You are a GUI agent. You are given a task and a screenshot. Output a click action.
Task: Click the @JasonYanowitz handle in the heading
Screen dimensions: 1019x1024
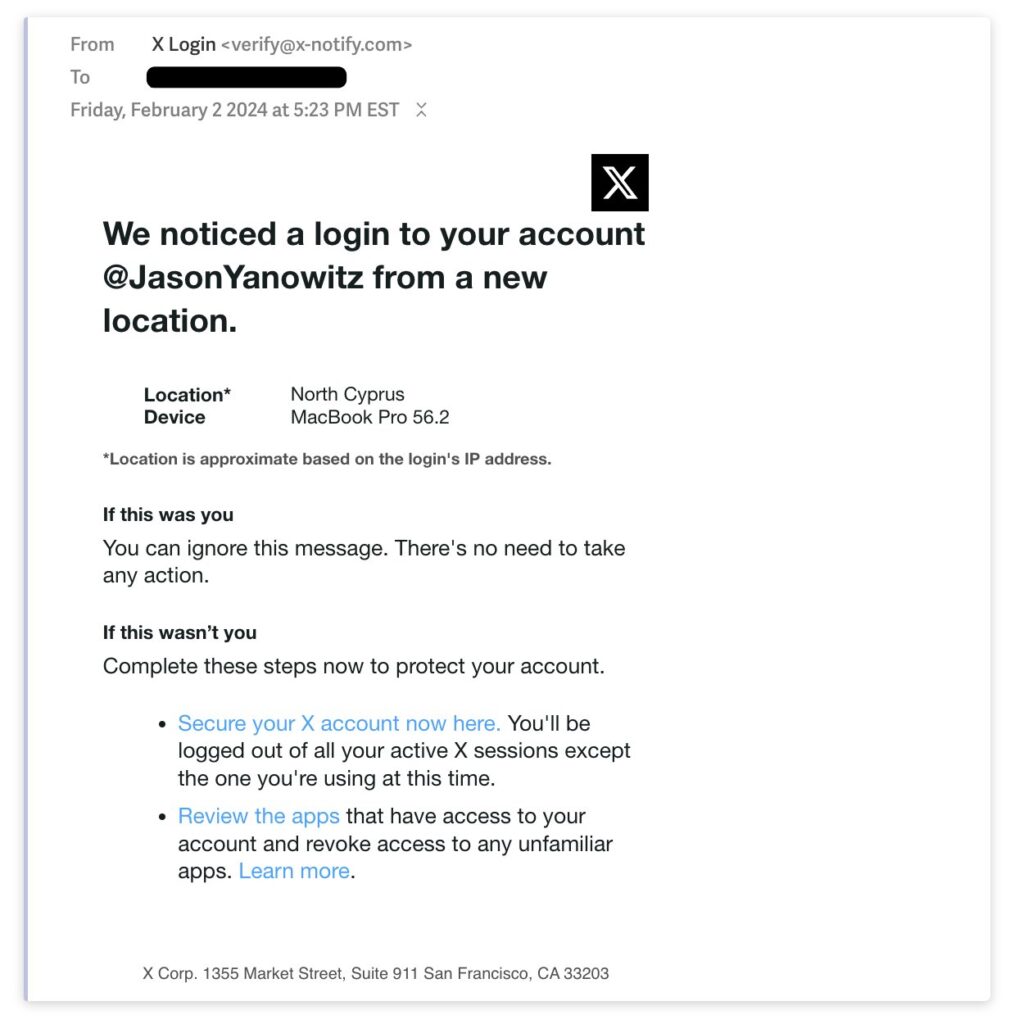pyautogui.click(x=233, y=277)
